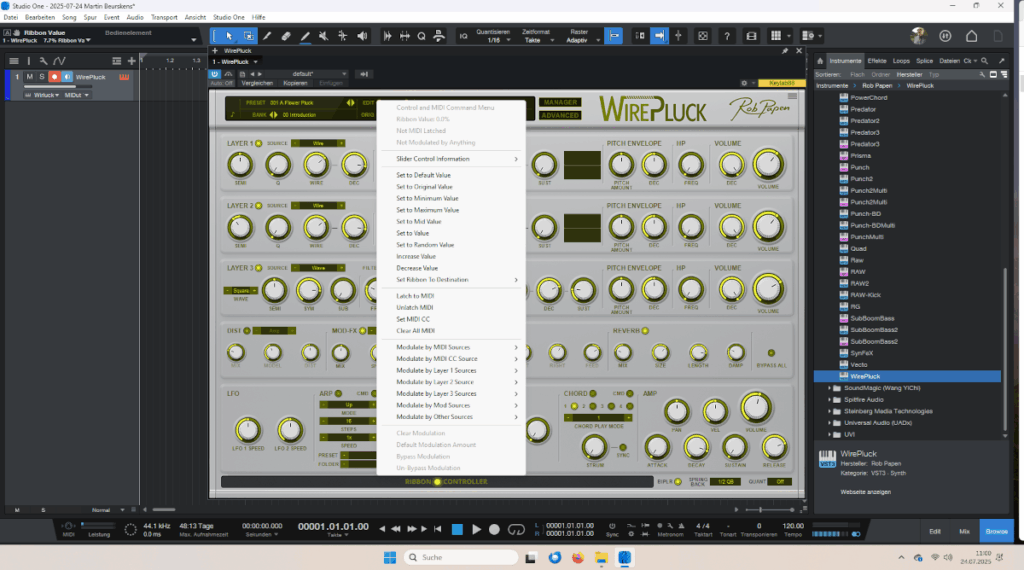The width and height of the screenshot is (1024, 570).
Task: Switch to the Loops browser tab
Action: [x=901, y=61]
